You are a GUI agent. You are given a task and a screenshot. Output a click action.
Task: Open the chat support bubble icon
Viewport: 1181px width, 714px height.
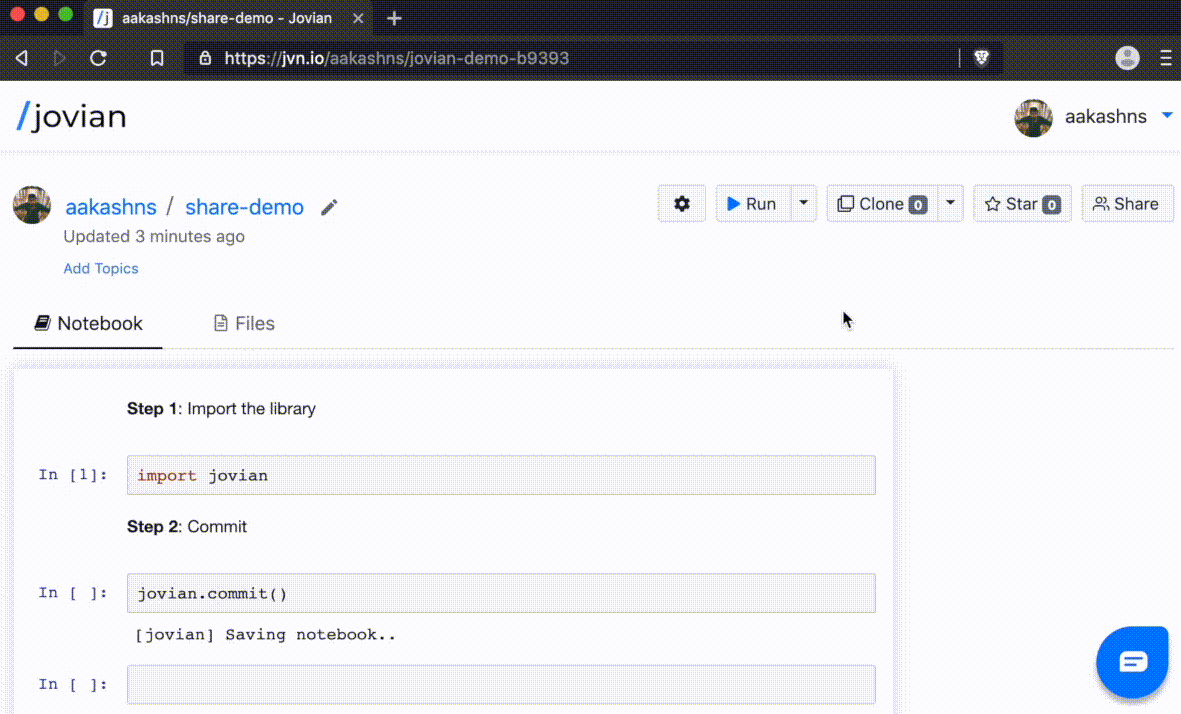1132,662
